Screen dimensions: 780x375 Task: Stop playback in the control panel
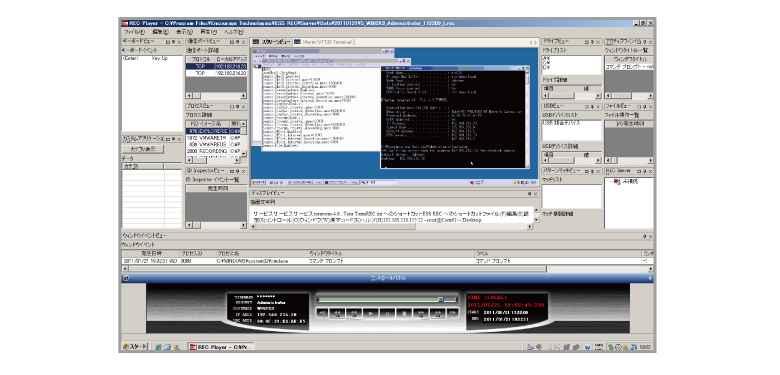(x=404, y=313)
